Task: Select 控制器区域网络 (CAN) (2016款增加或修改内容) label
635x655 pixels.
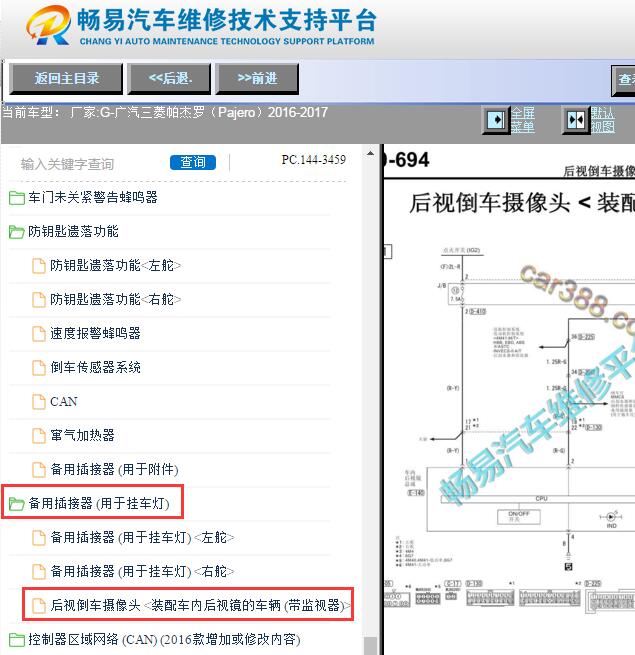Action: pos(164,640)
